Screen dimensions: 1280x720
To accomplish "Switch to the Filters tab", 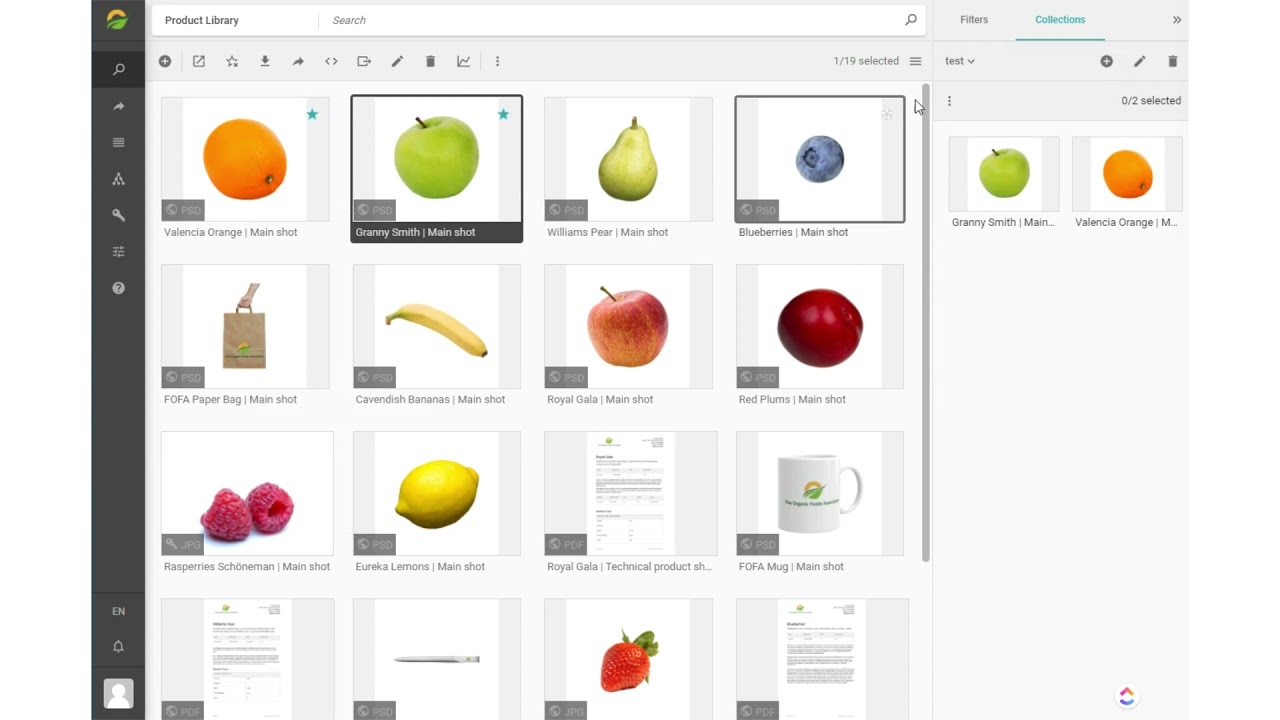I will 974,20.
